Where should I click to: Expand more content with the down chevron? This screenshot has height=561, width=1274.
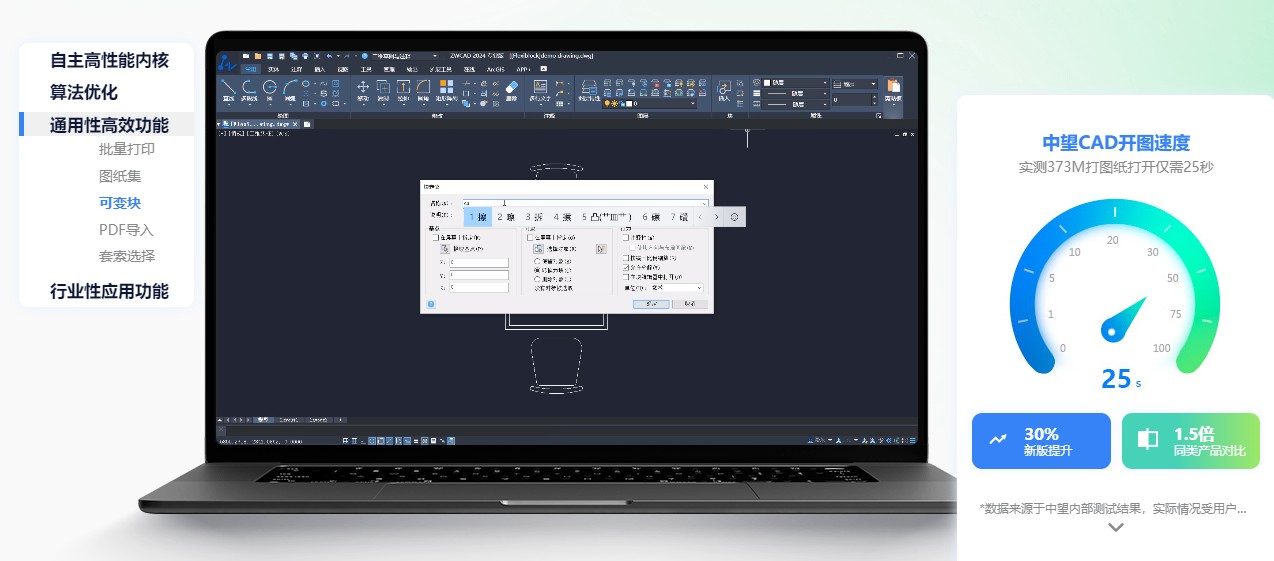(x=1116, y=527)
